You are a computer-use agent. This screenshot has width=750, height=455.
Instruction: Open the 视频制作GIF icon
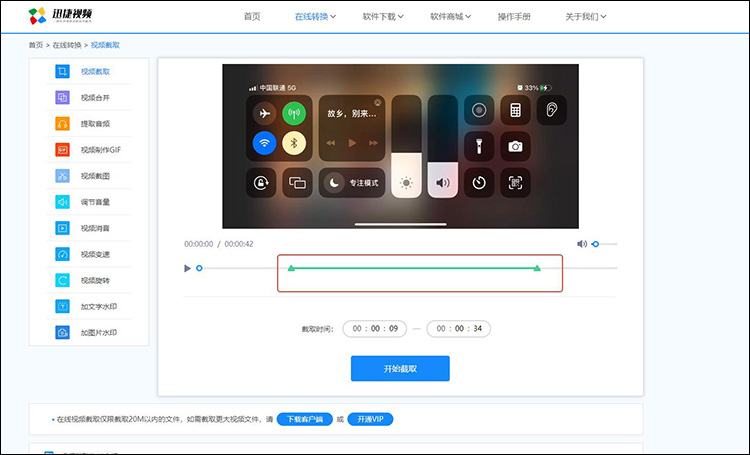(62, 150)
